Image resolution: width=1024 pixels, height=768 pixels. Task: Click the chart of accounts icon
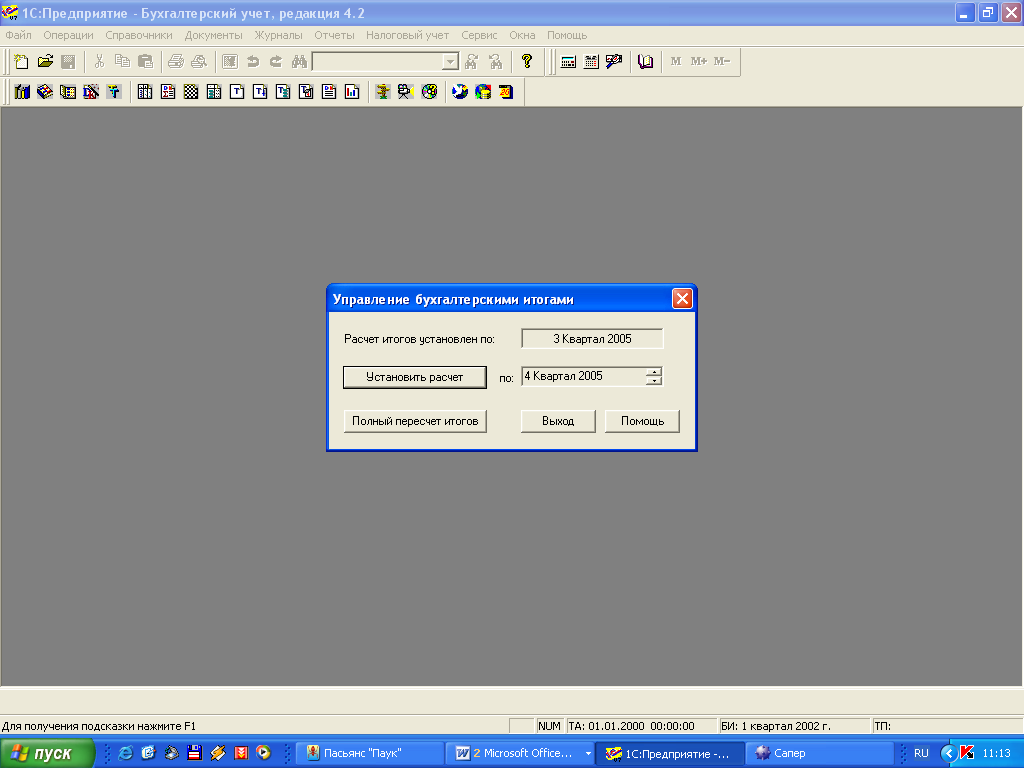45,91
